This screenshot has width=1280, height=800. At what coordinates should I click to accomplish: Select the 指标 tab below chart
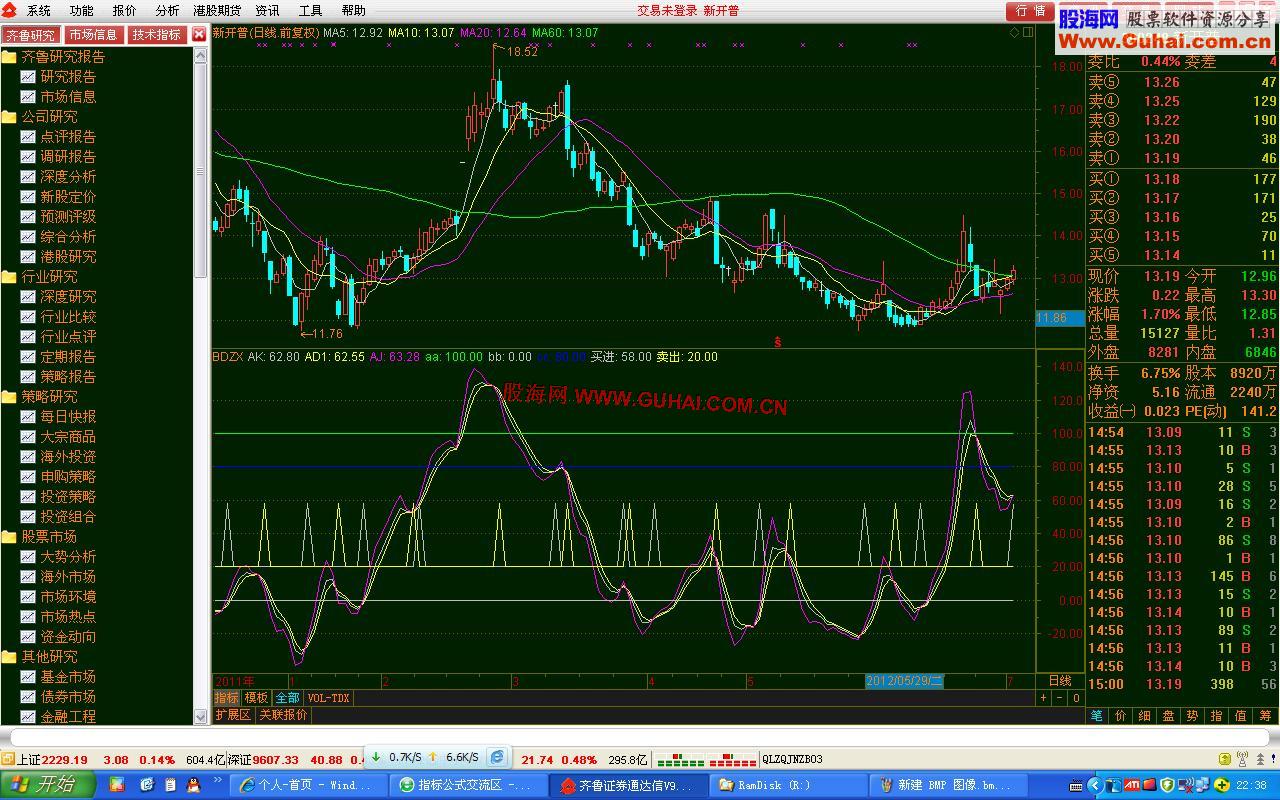pyautogui.click(x=226, y=698)
